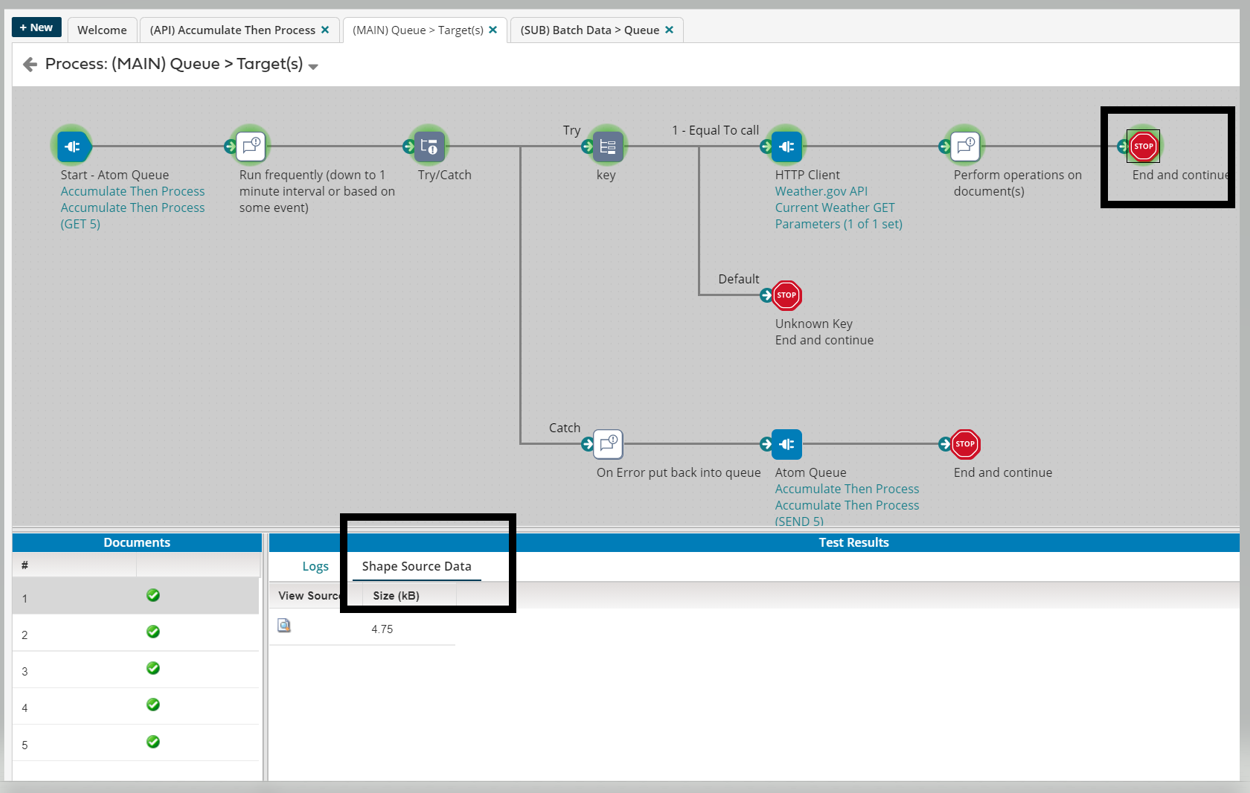Go to the Welcome tab
The image size is (1250, 793).
102,30
